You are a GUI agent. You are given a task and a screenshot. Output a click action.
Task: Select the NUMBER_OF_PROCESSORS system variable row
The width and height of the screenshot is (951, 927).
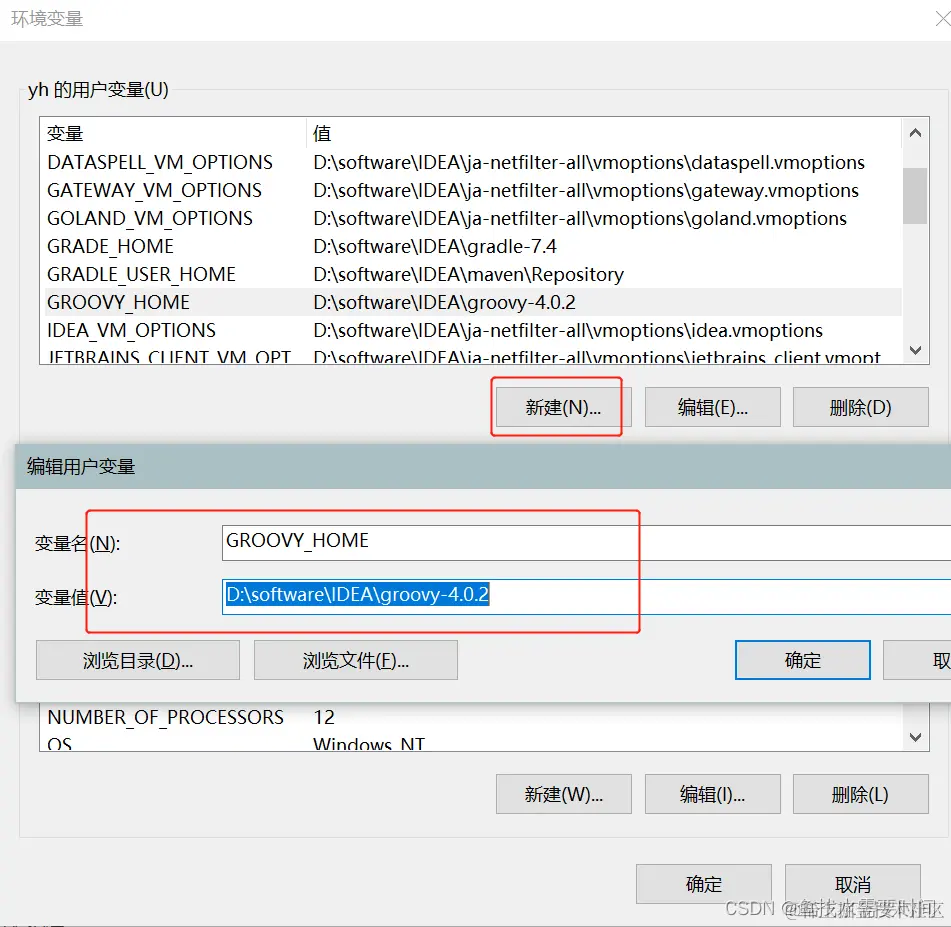[x=473, y=717]
